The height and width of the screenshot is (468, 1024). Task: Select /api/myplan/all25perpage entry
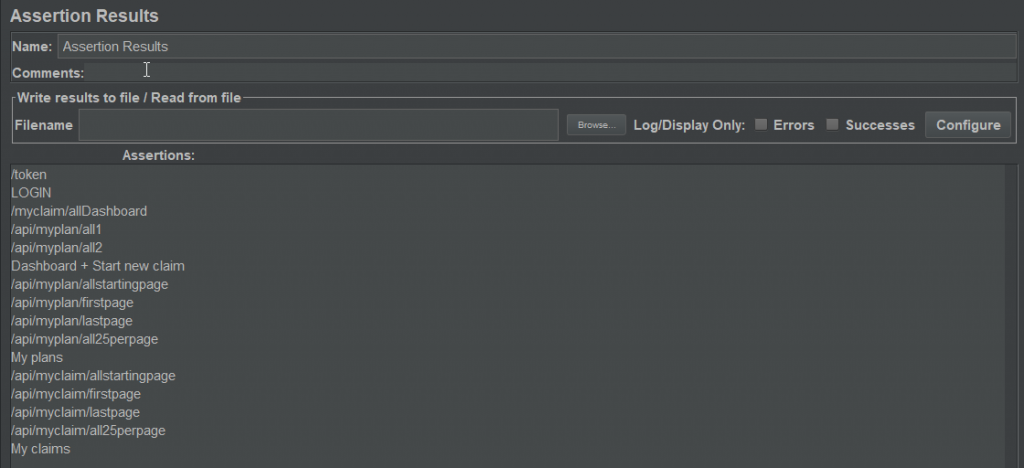tap(84, 339)
